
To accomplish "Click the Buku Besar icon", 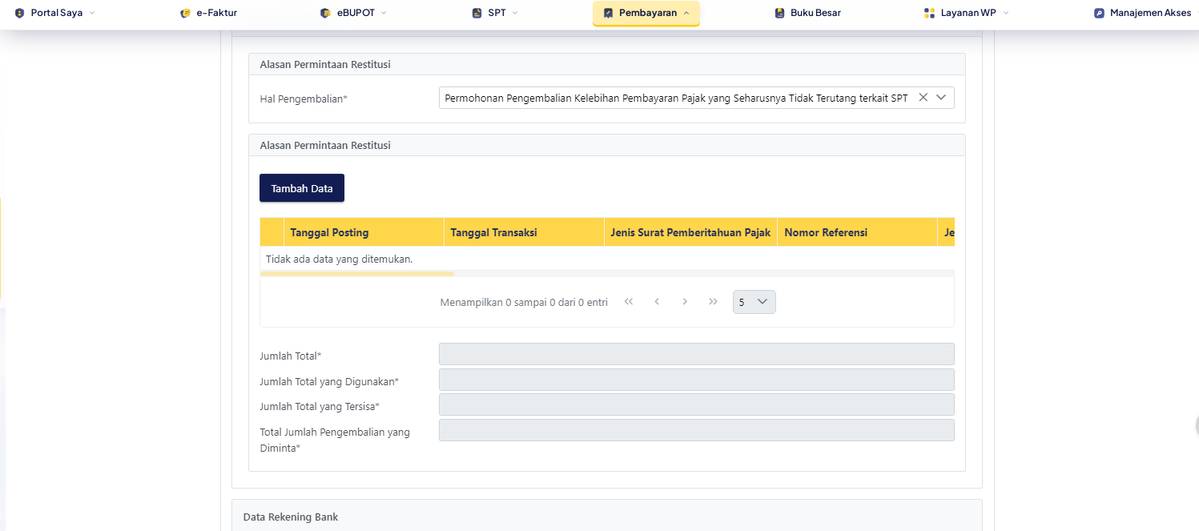I will 779,13.
